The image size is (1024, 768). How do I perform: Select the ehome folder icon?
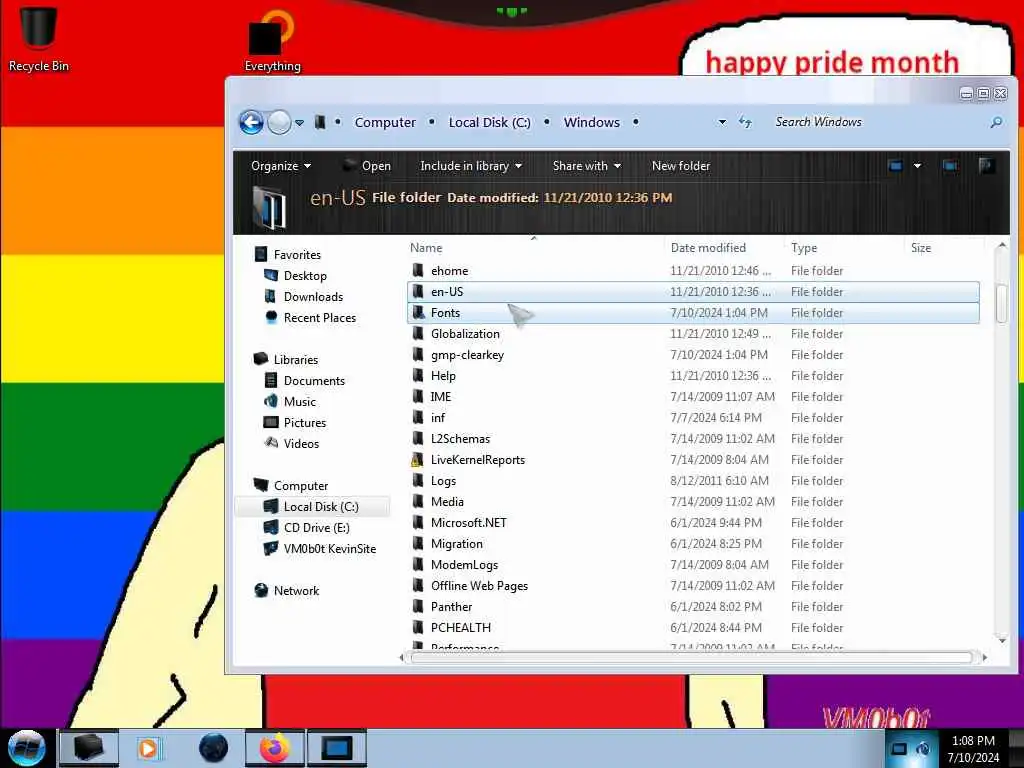pyautogui.click(x=418, y=270)
